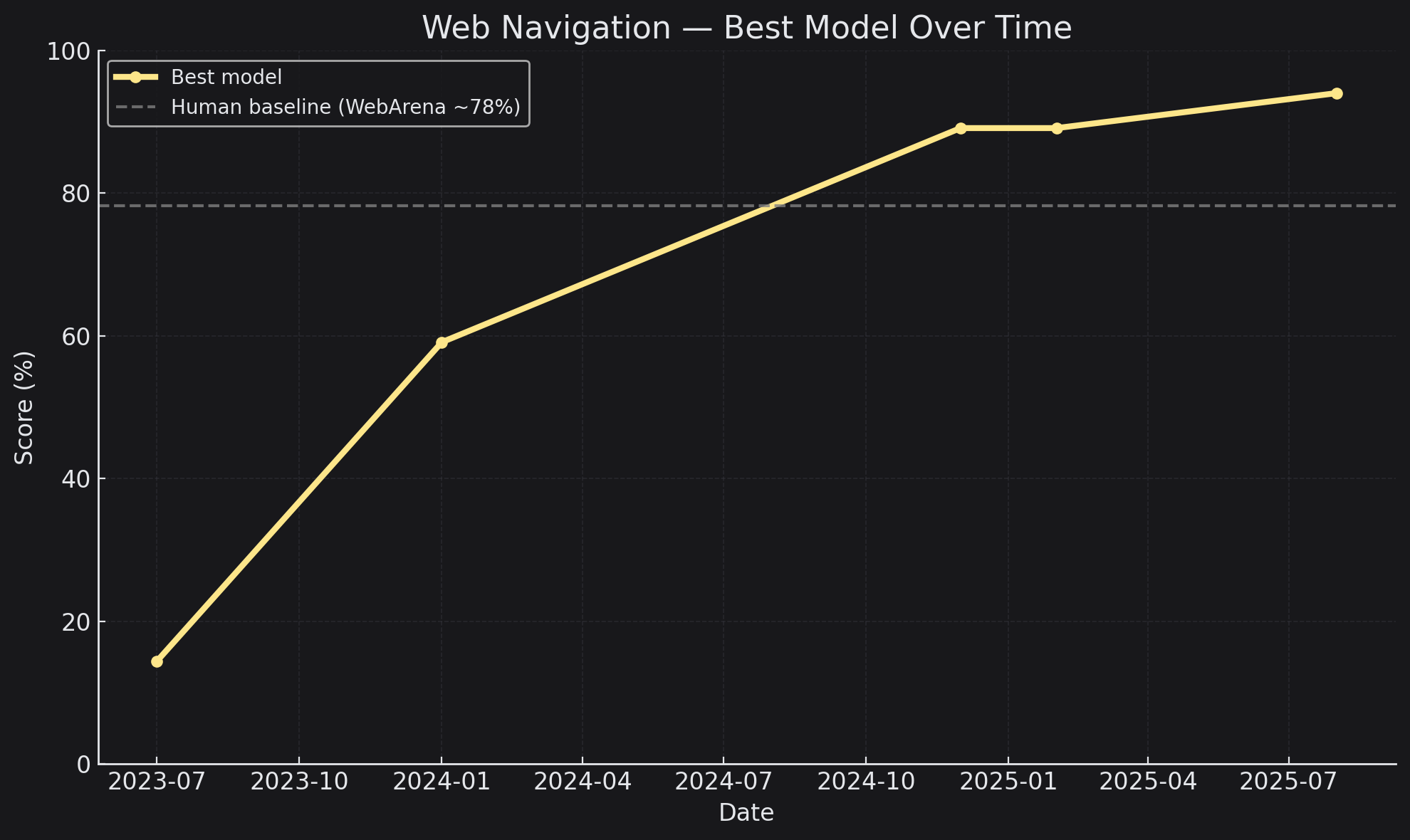This screenshot has width=1410, height=840.
Task: Select the data point just before 2025-01
Action: click(961, 128)
